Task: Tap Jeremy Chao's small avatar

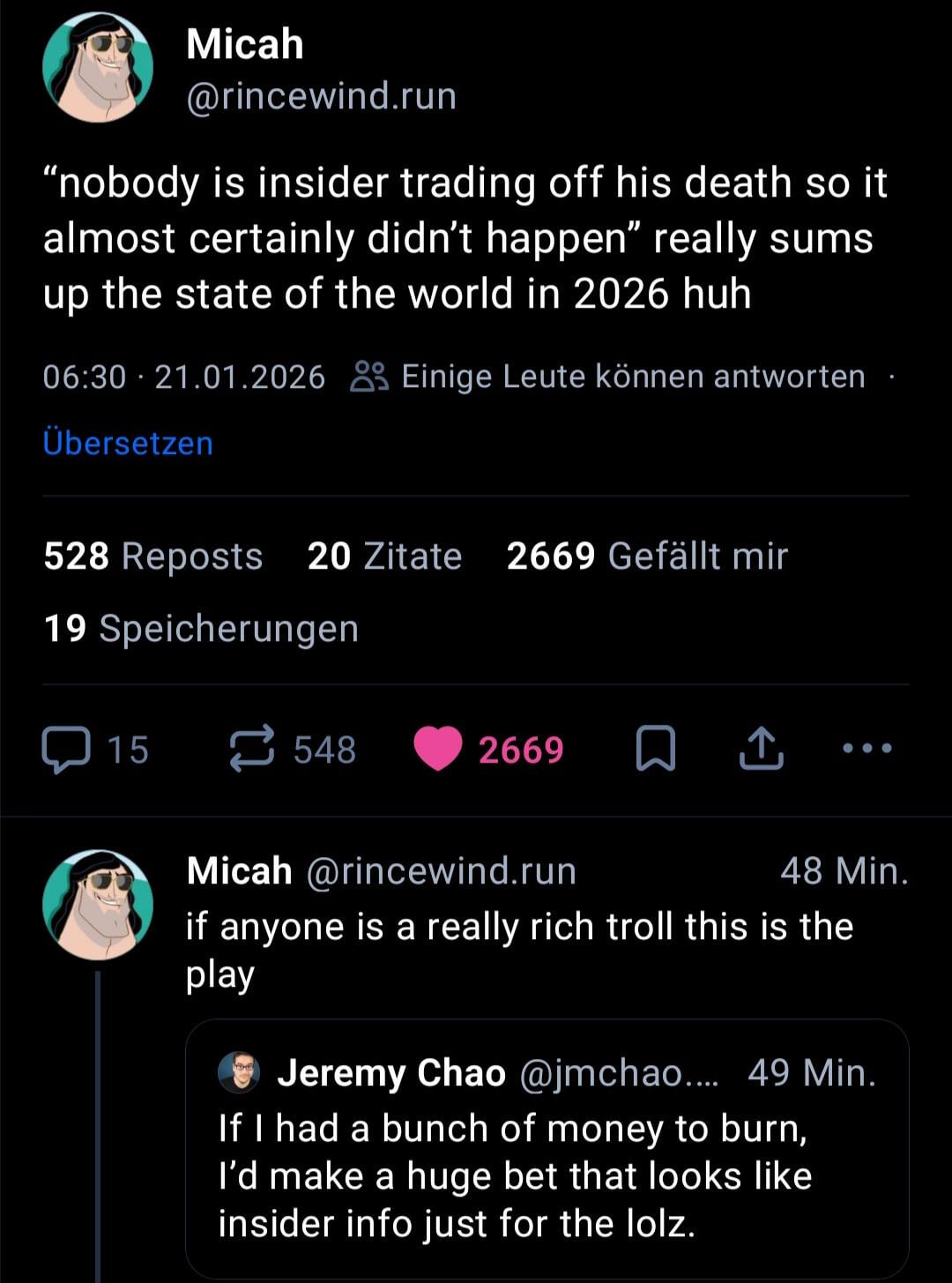Action: pos(238,1072)
